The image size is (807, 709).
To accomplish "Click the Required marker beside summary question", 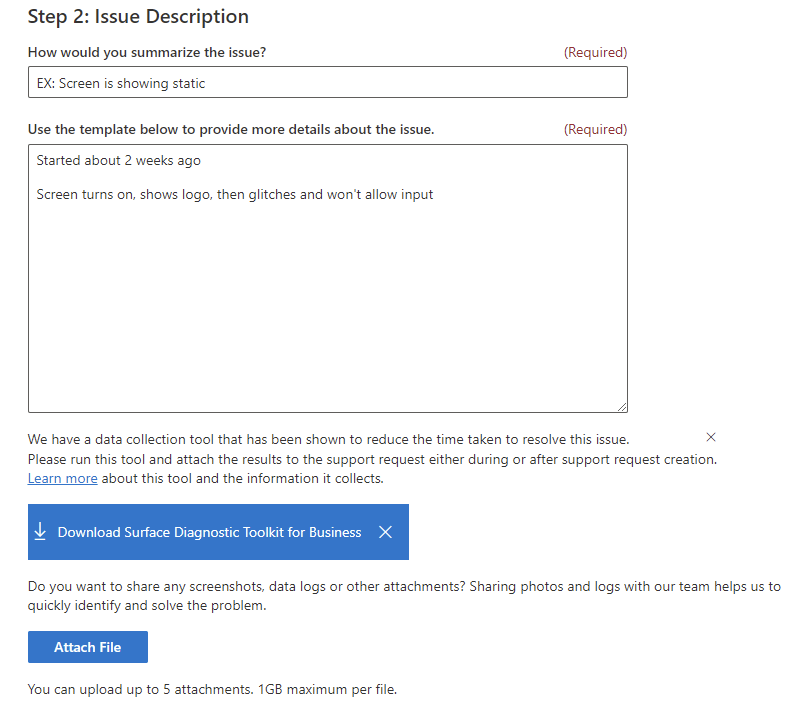I will [x=595, y=52].
